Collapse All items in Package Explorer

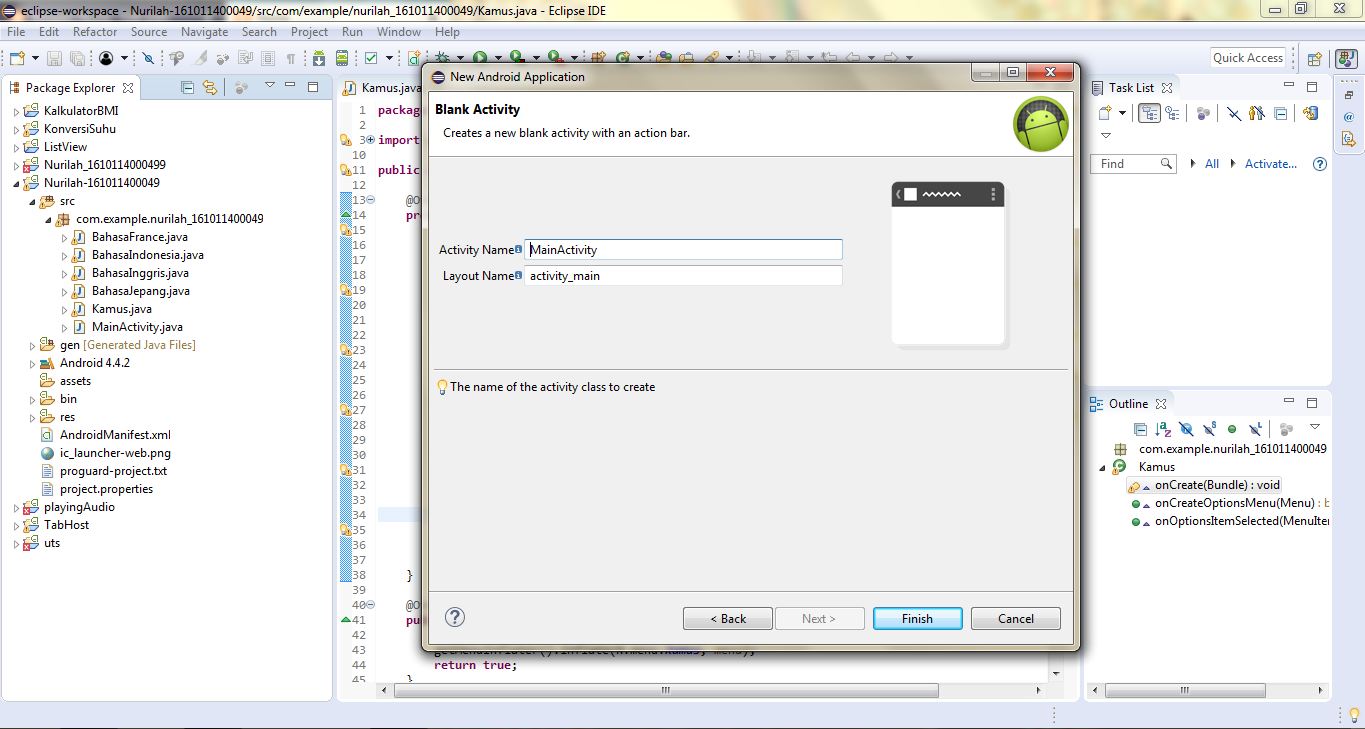(x=188, y=88)
